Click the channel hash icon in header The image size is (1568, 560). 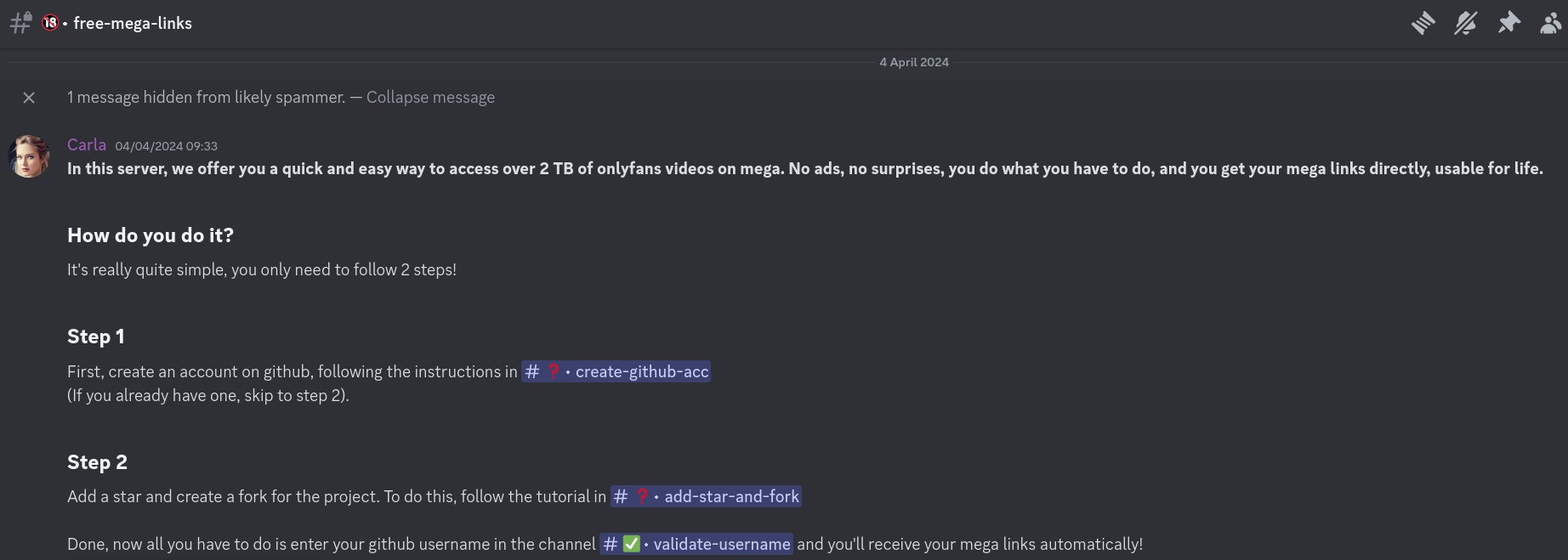(x=20, y=23)
